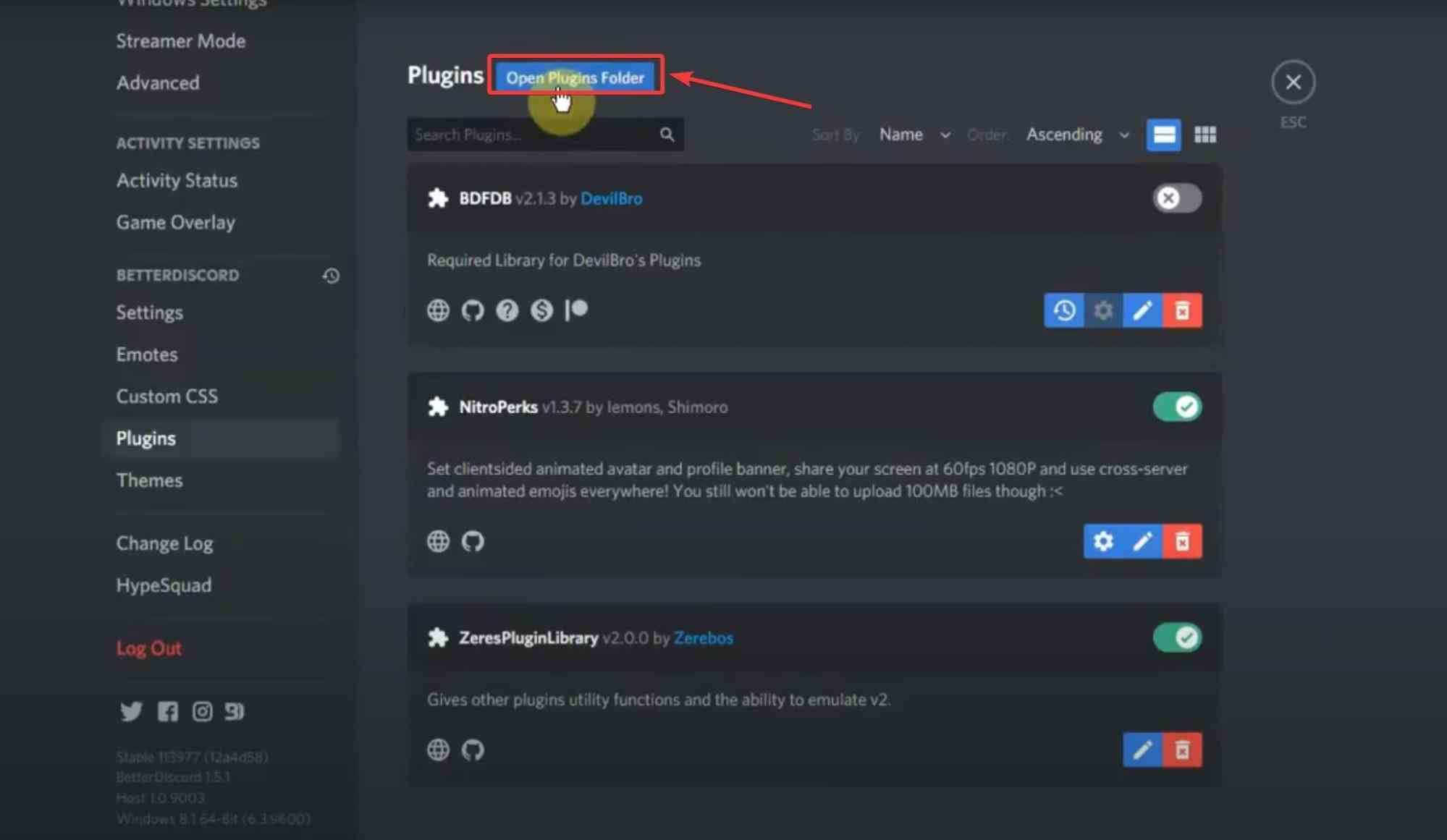Open Zerebos author link

703,637
